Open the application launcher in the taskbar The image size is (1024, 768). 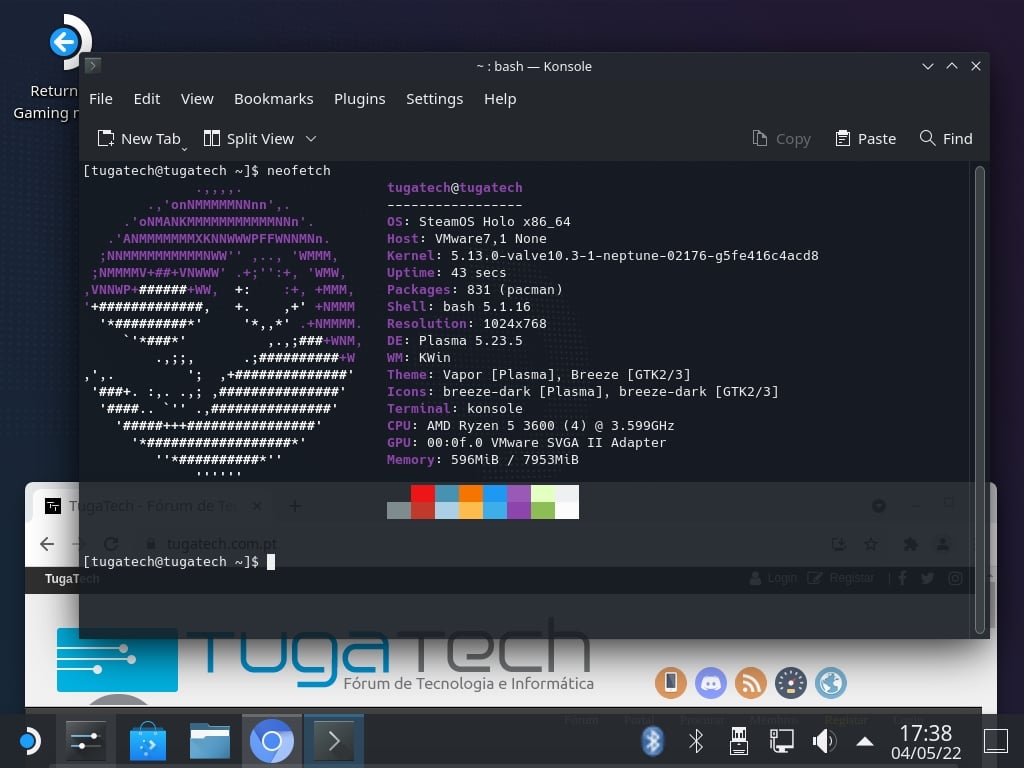pyautogui.click(x=29, y=741)
